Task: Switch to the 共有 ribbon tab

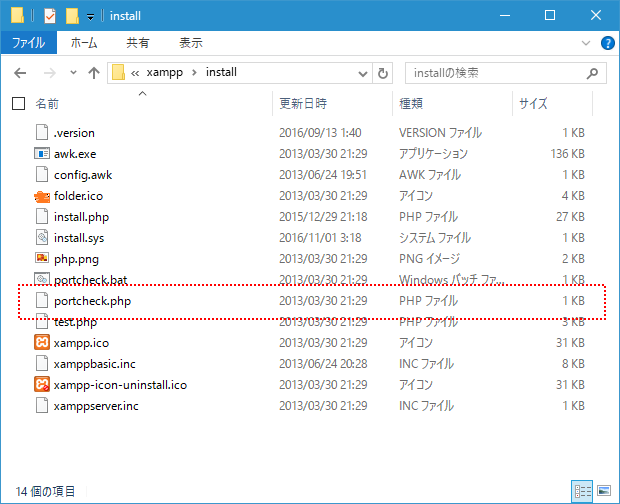Action: [138, 43]
